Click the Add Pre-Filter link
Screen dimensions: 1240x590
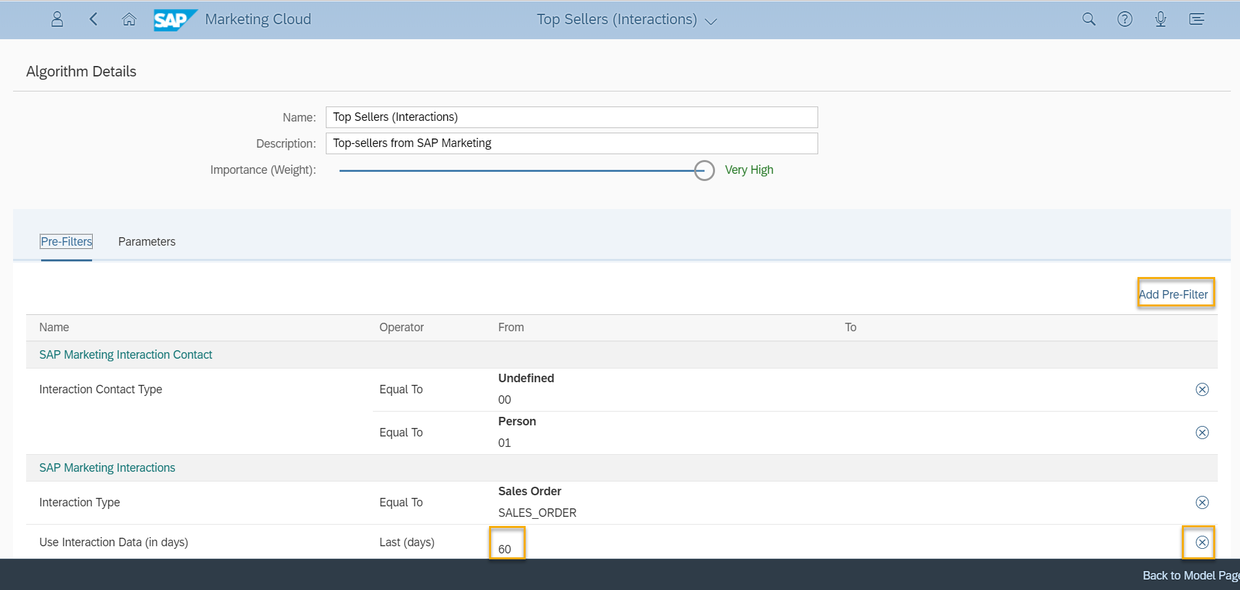pos(1174,294)
